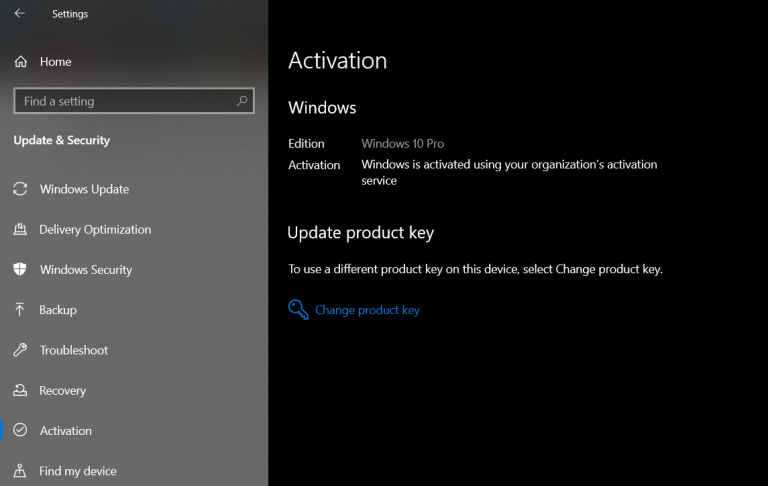Click the key icon beside Change product key

[x=298, y=310]
